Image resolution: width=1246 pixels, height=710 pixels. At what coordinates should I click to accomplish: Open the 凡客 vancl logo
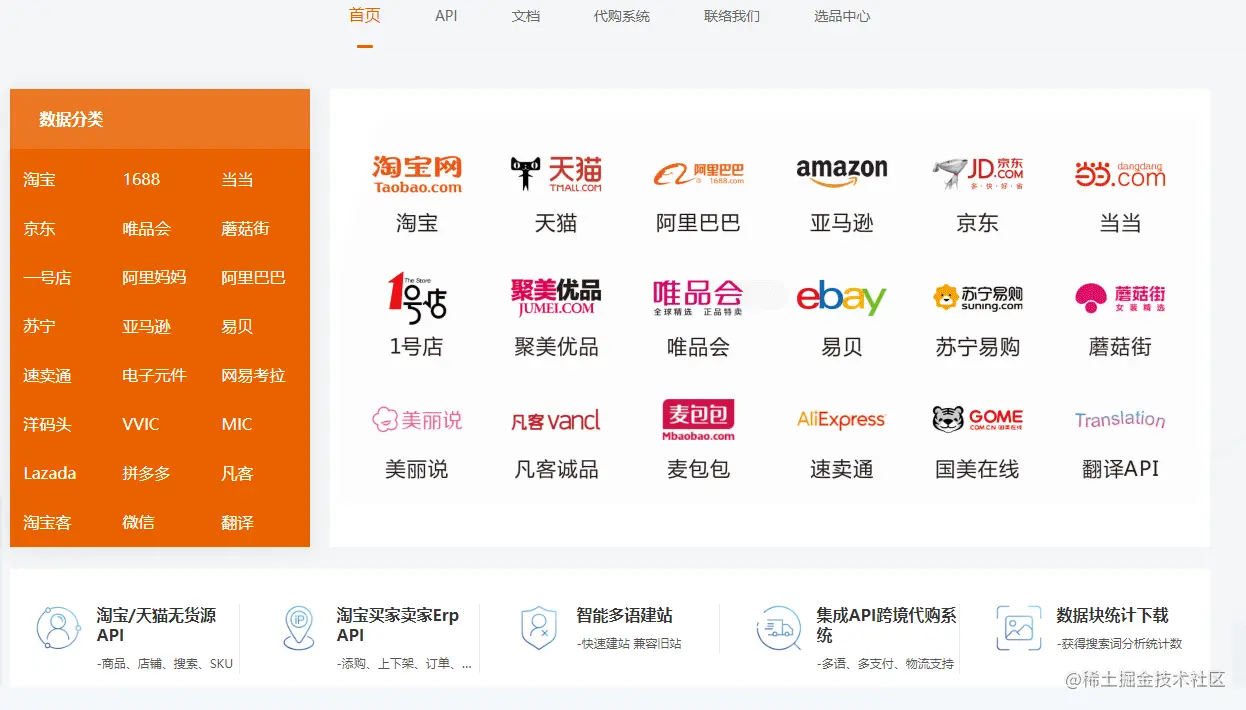556,421
